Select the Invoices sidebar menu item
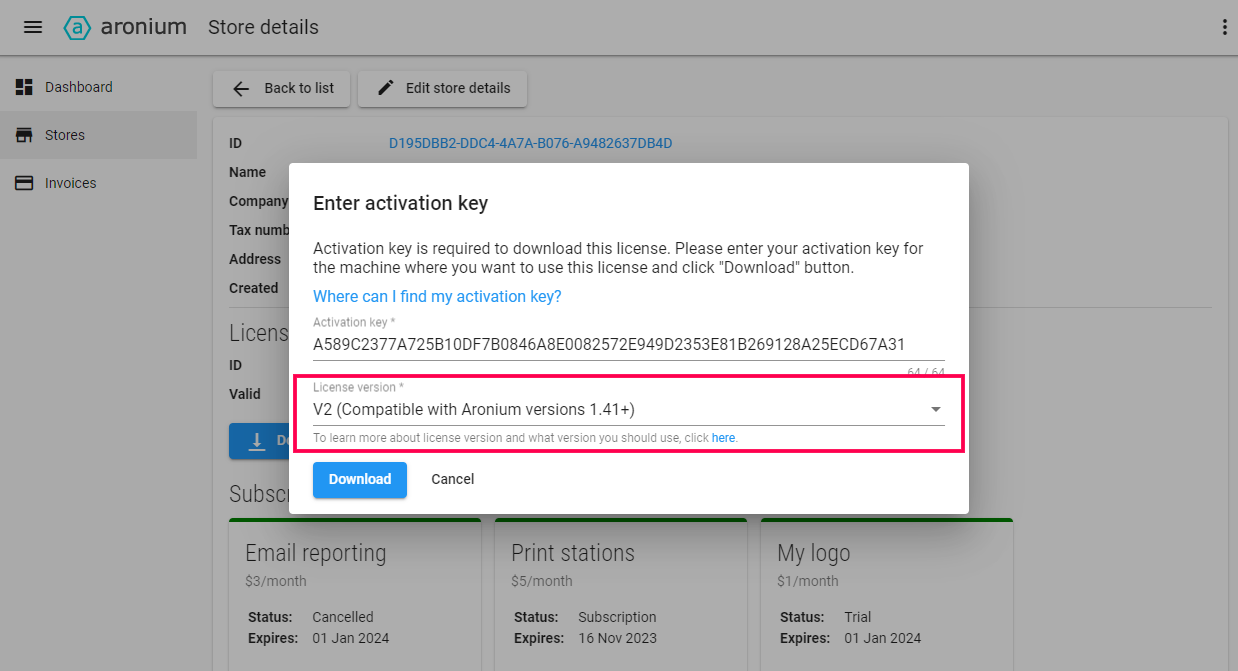The image size is (1238, 671). pos(72,183)
